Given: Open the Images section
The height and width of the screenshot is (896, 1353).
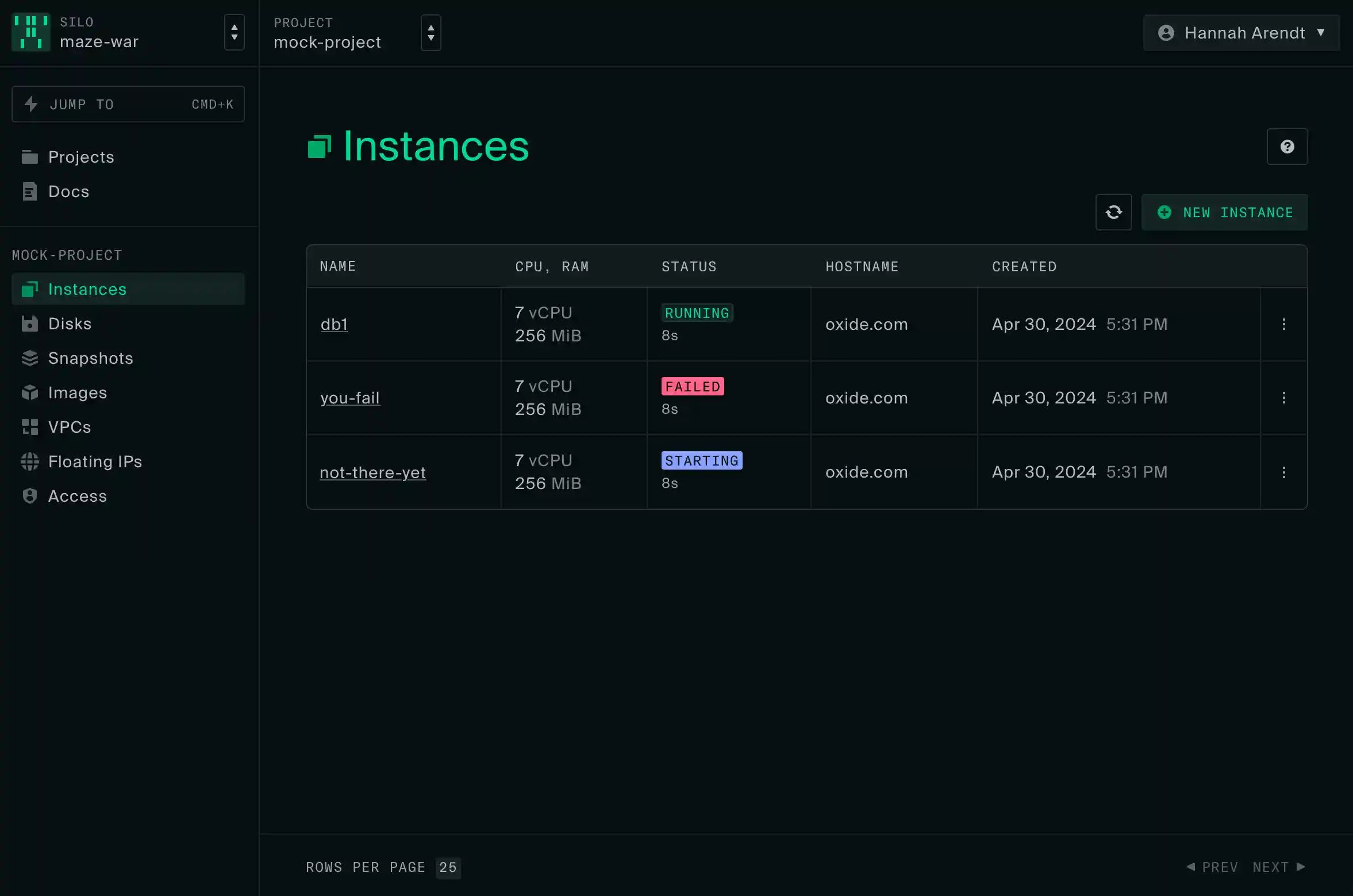Looking at the screenshot, I should point(77,393).
